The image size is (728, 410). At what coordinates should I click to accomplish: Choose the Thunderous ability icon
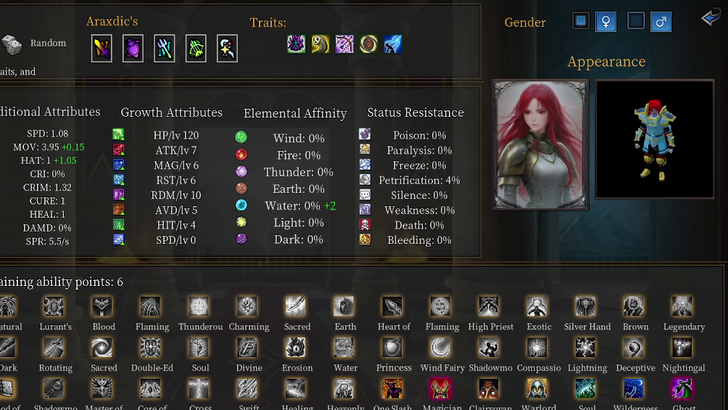198,306
